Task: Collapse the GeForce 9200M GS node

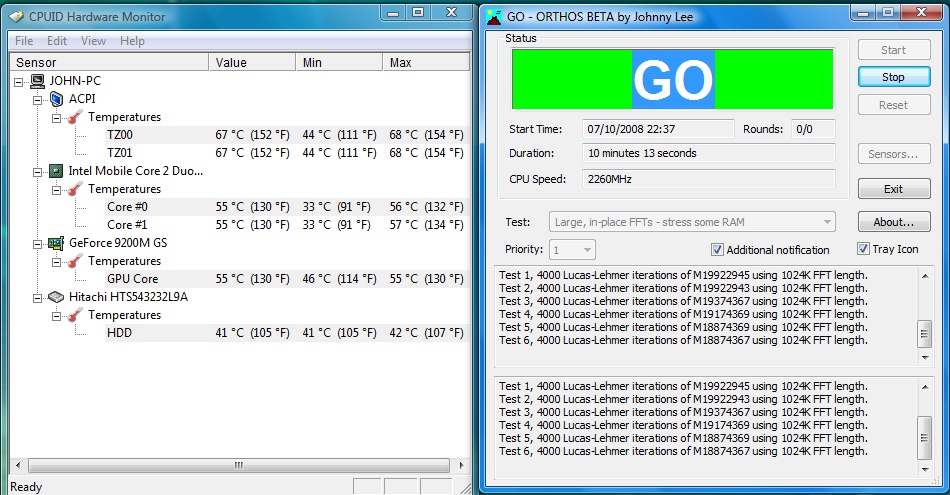Action: tap(38, 244)
